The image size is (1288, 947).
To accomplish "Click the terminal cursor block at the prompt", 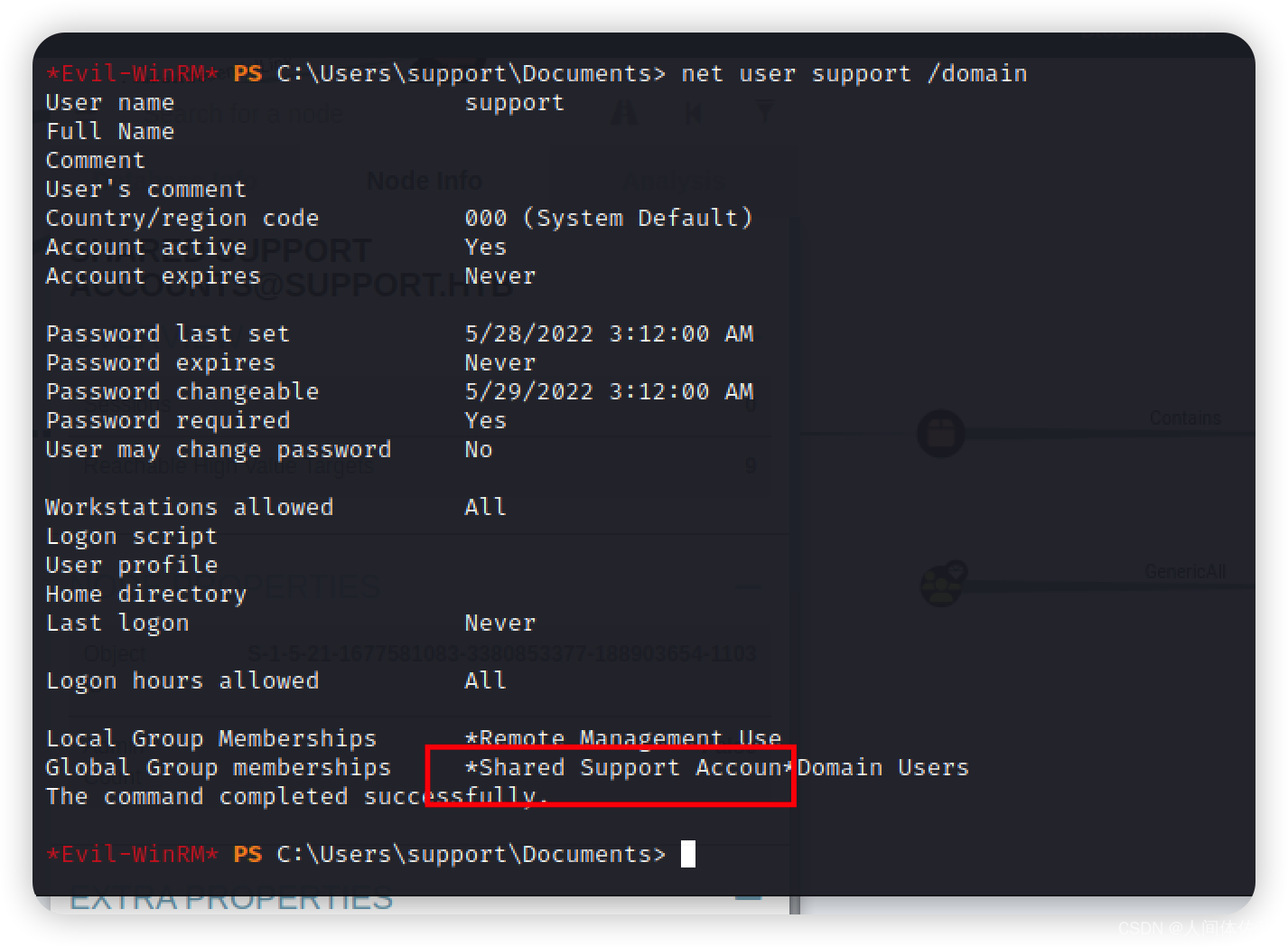I will coord(688,854).
